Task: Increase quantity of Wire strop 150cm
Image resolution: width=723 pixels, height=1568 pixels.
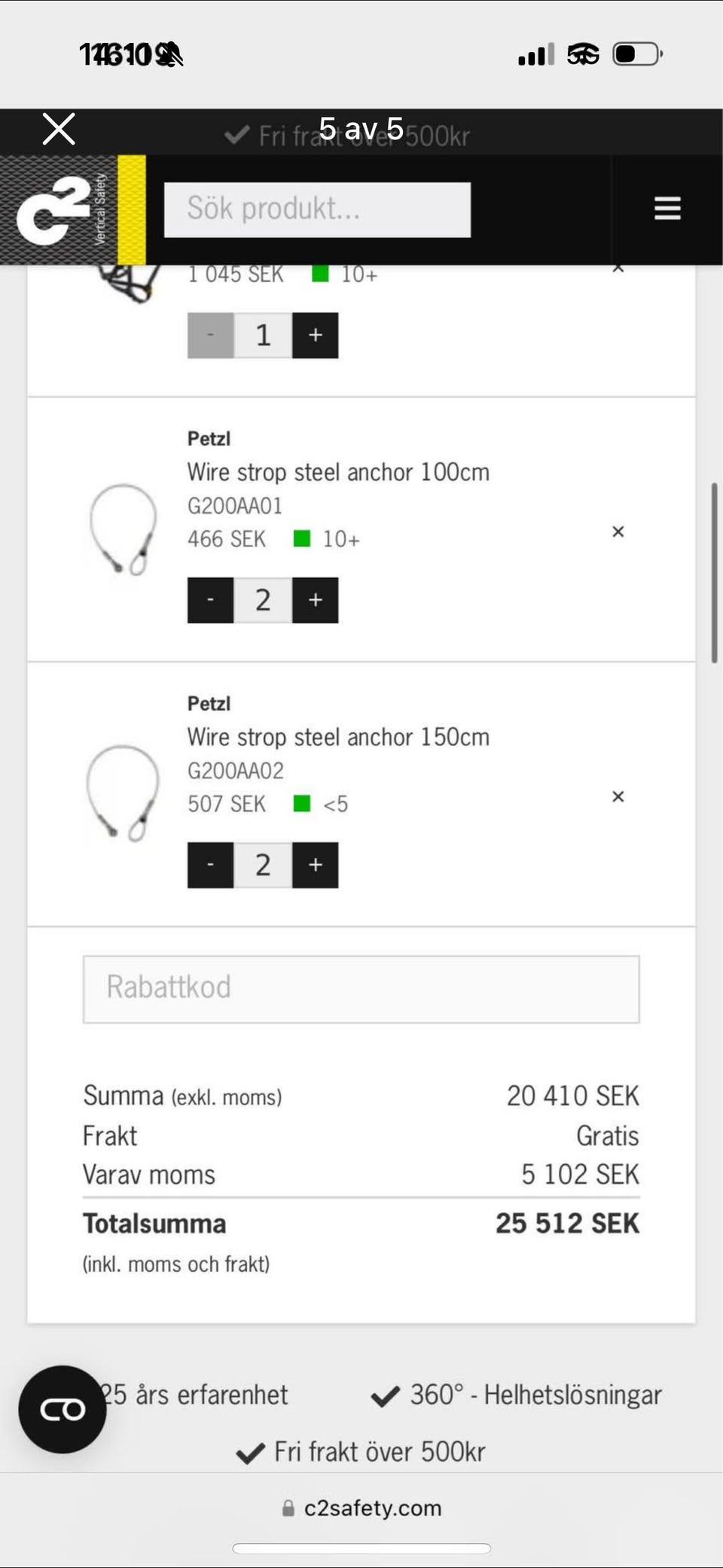Action: 315,865
